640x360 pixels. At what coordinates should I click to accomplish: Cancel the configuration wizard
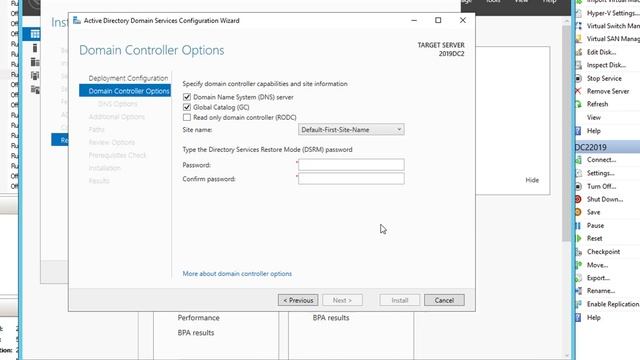click(444, 300)
